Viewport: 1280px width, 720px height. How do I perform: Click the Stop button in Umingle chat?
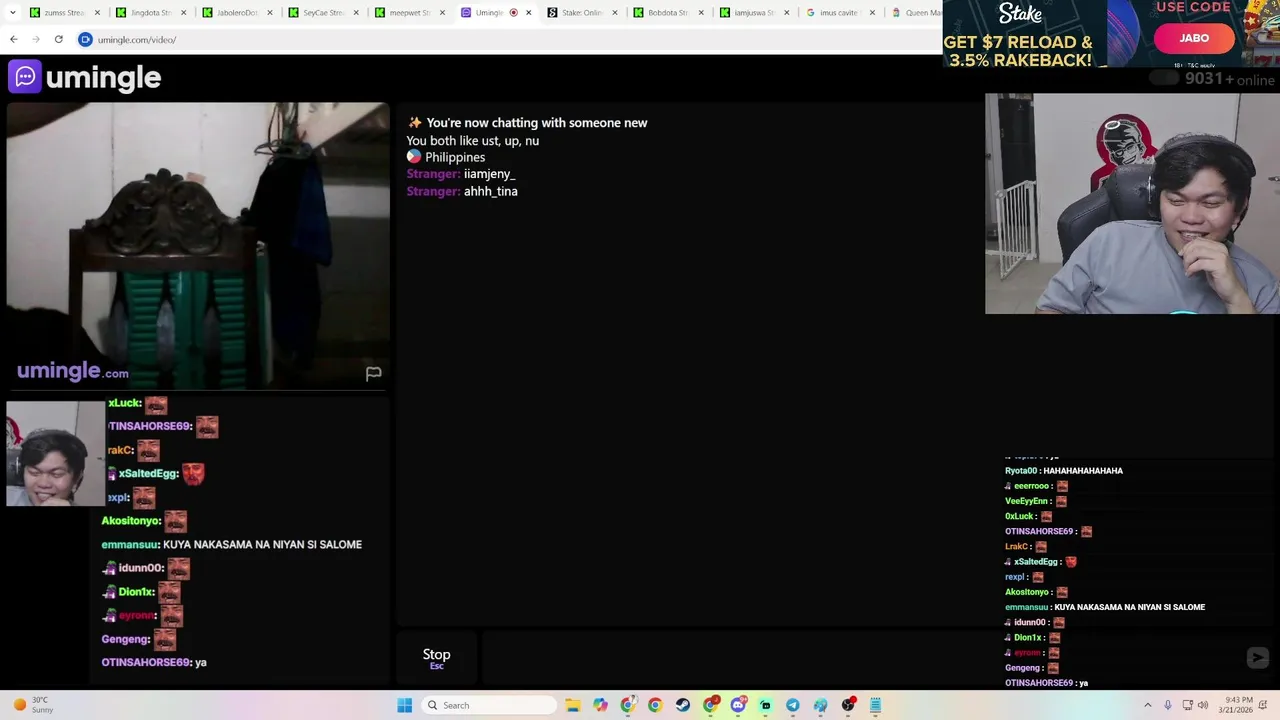pos(436,658)
